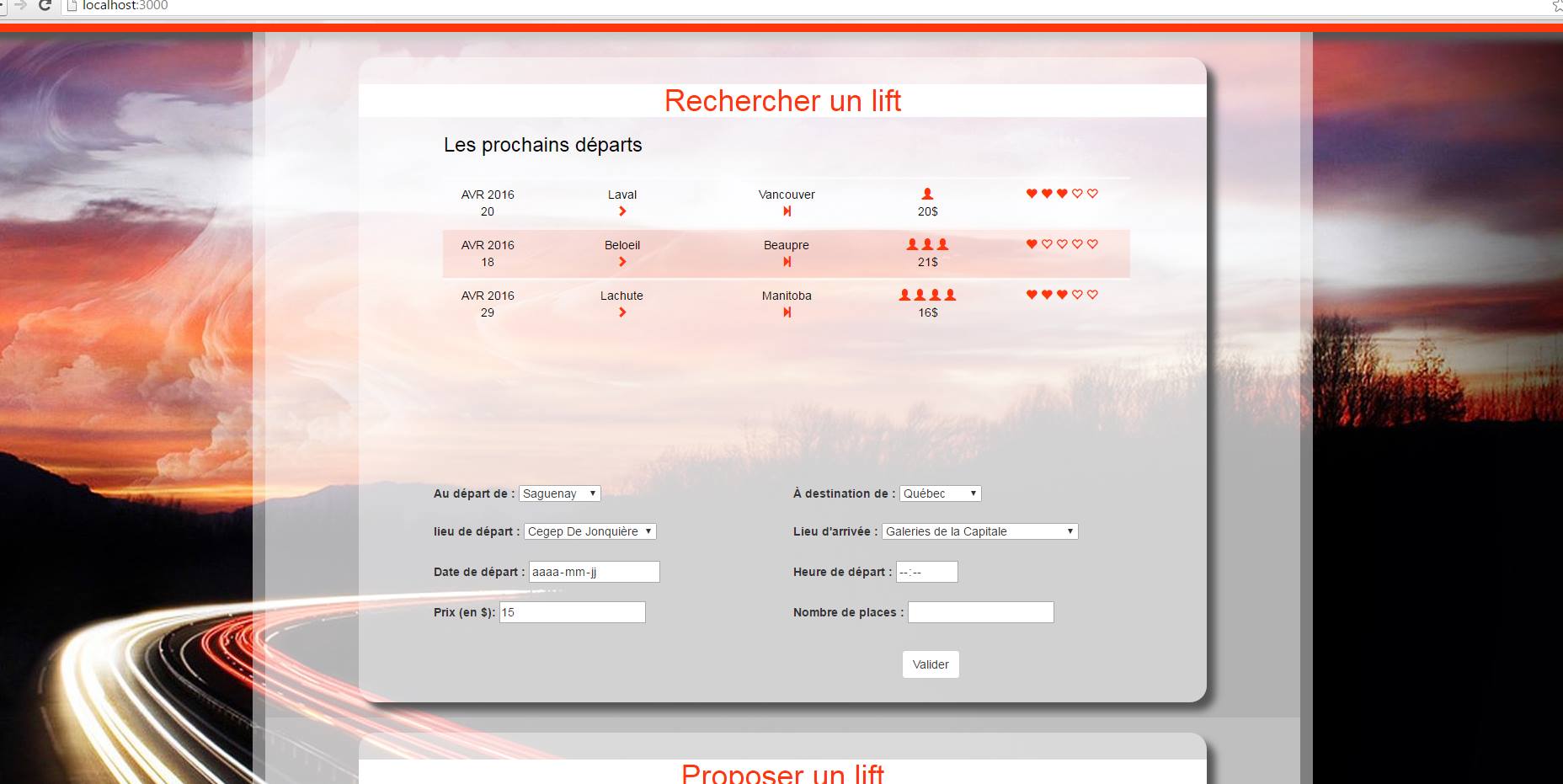Click the Lachute departure city text
This screenshot has width=1563, height=784.
pyautogui.click(x=621, y=296)
